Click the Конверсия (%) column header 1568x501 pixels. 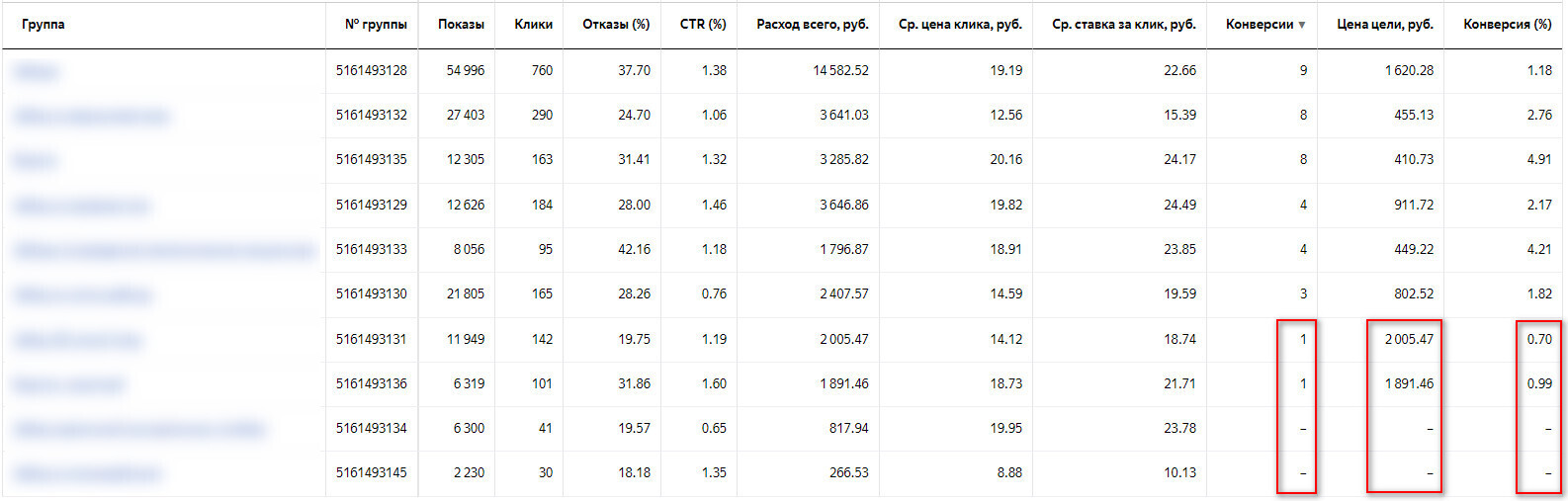point(1507,24)
